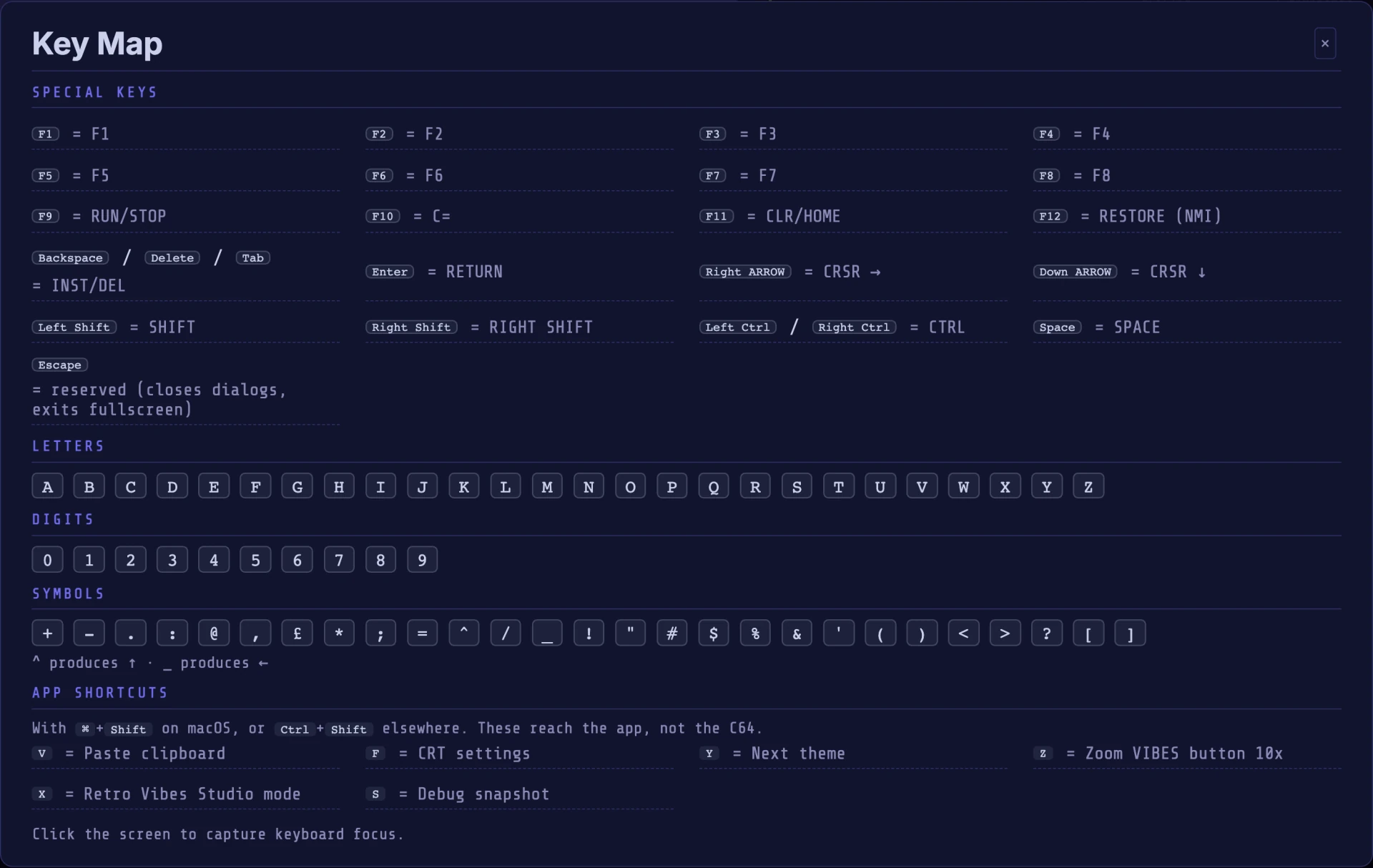
Task: Click the caret ^ symbol key cap
Action: (x=463, y=633)
